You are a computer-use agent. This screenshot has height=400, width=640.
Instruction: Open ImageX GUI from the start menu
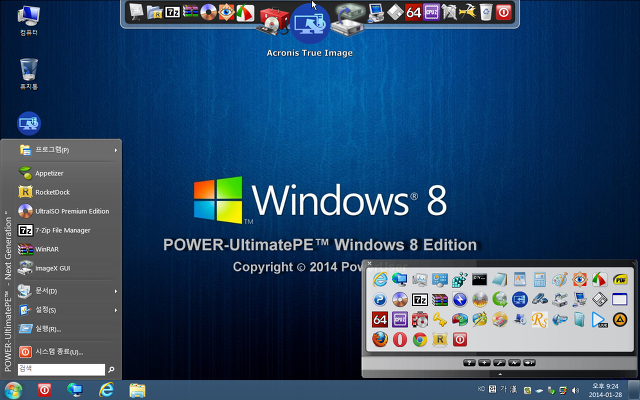(x=69, y=268)
